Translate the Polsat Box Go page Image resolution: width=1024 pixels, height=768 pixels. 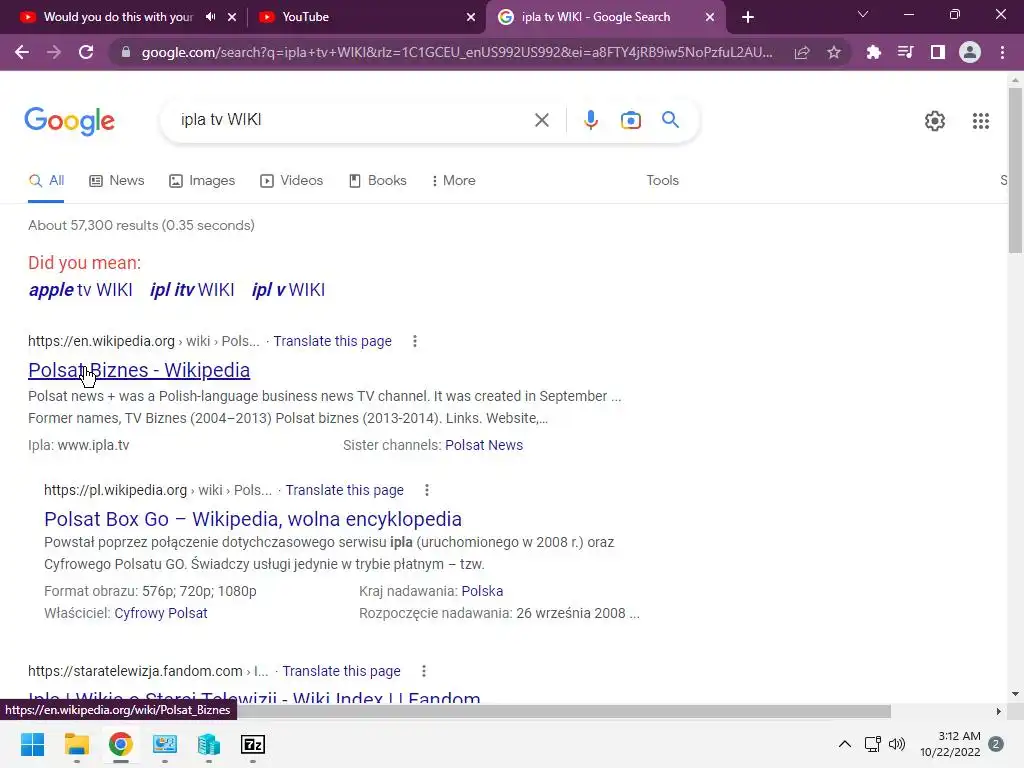(344, 490)
